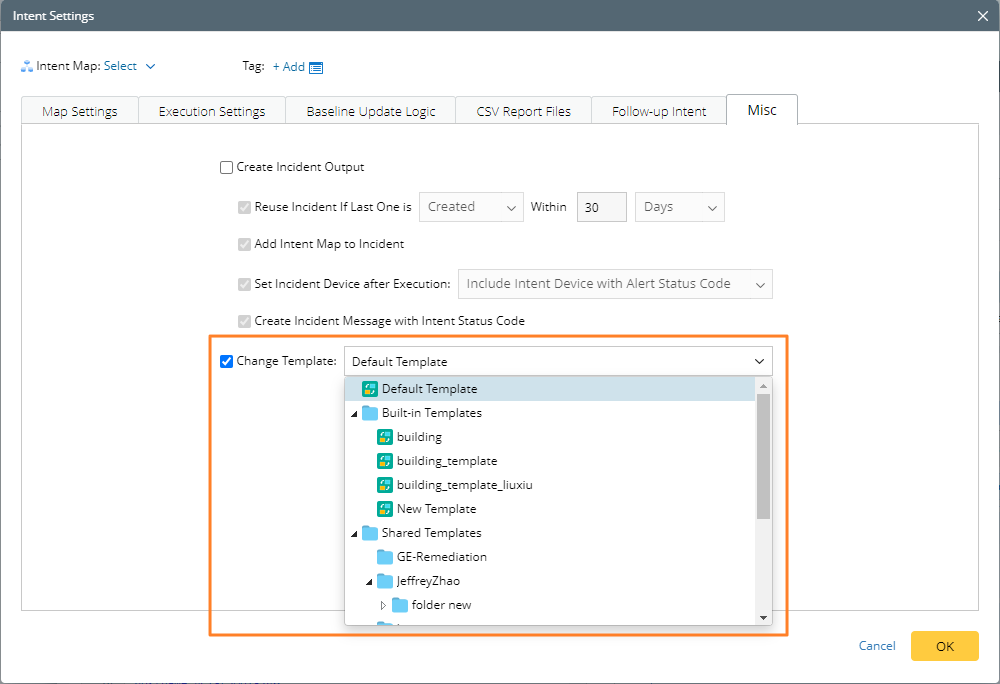Click the Within days number field
This screenshot has width=1000, height=684.
(602, 207)
